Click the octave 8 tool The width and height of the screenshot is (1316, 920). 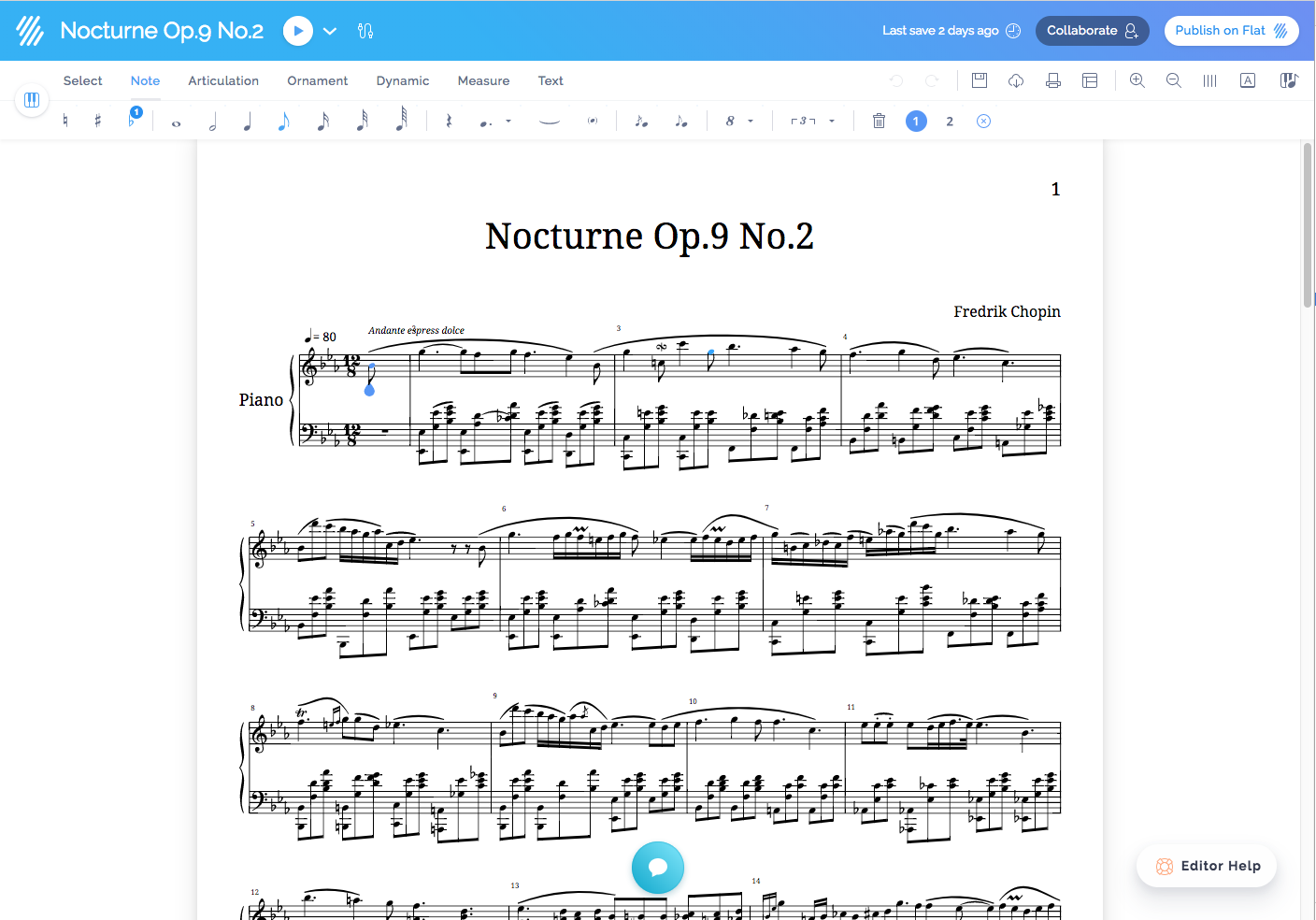tap(730, 121)
